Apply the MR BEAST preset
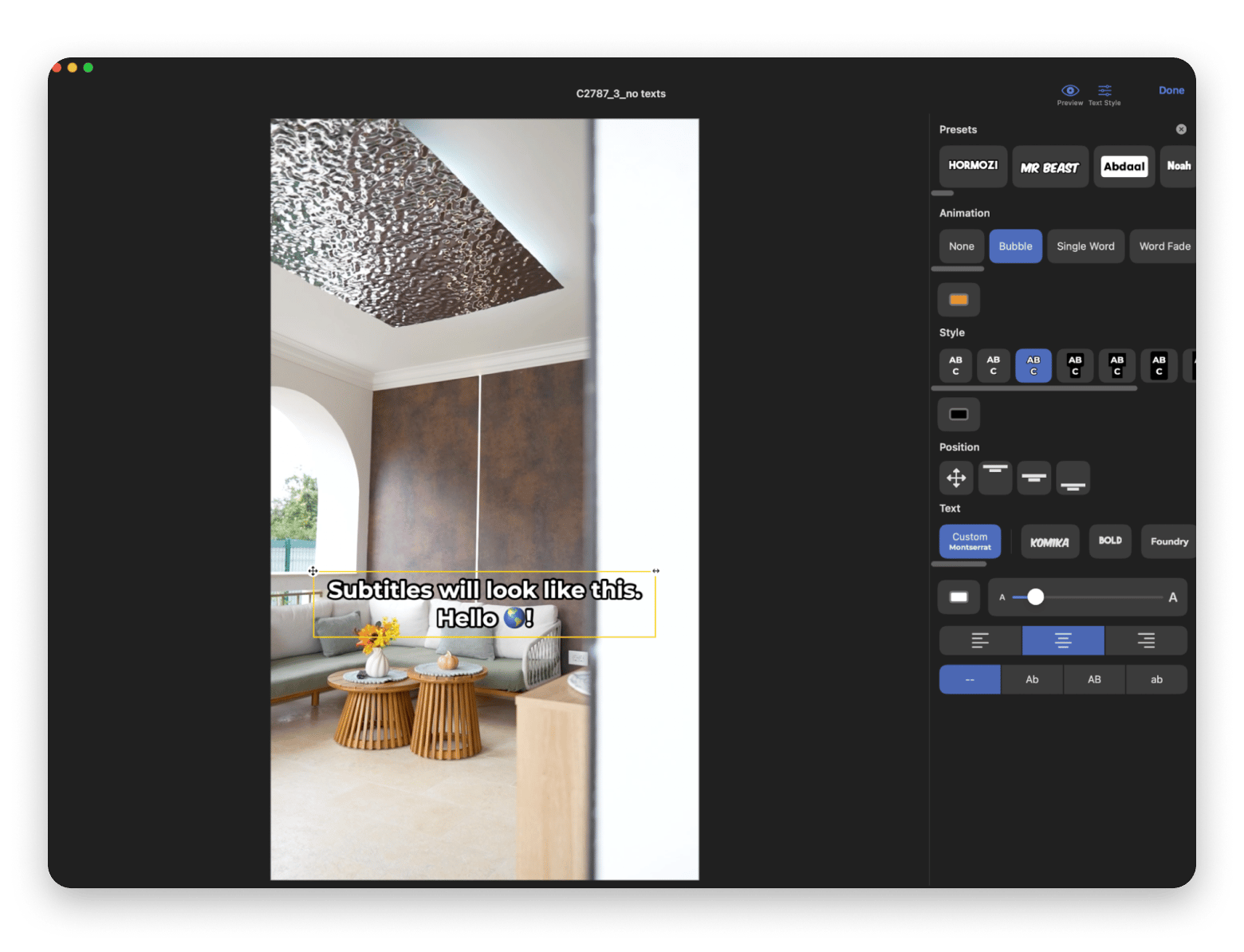This screenshot has width=1244, height=952. (x=1049, y=167)
